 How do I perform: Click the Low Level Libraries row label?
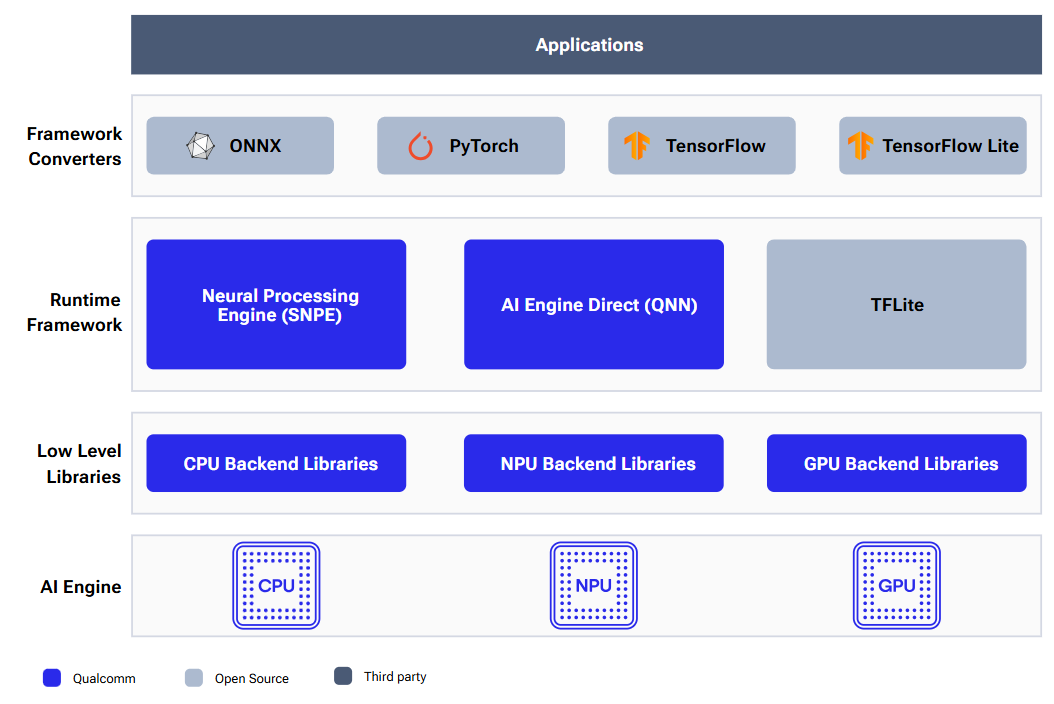[x=79, y=464]
